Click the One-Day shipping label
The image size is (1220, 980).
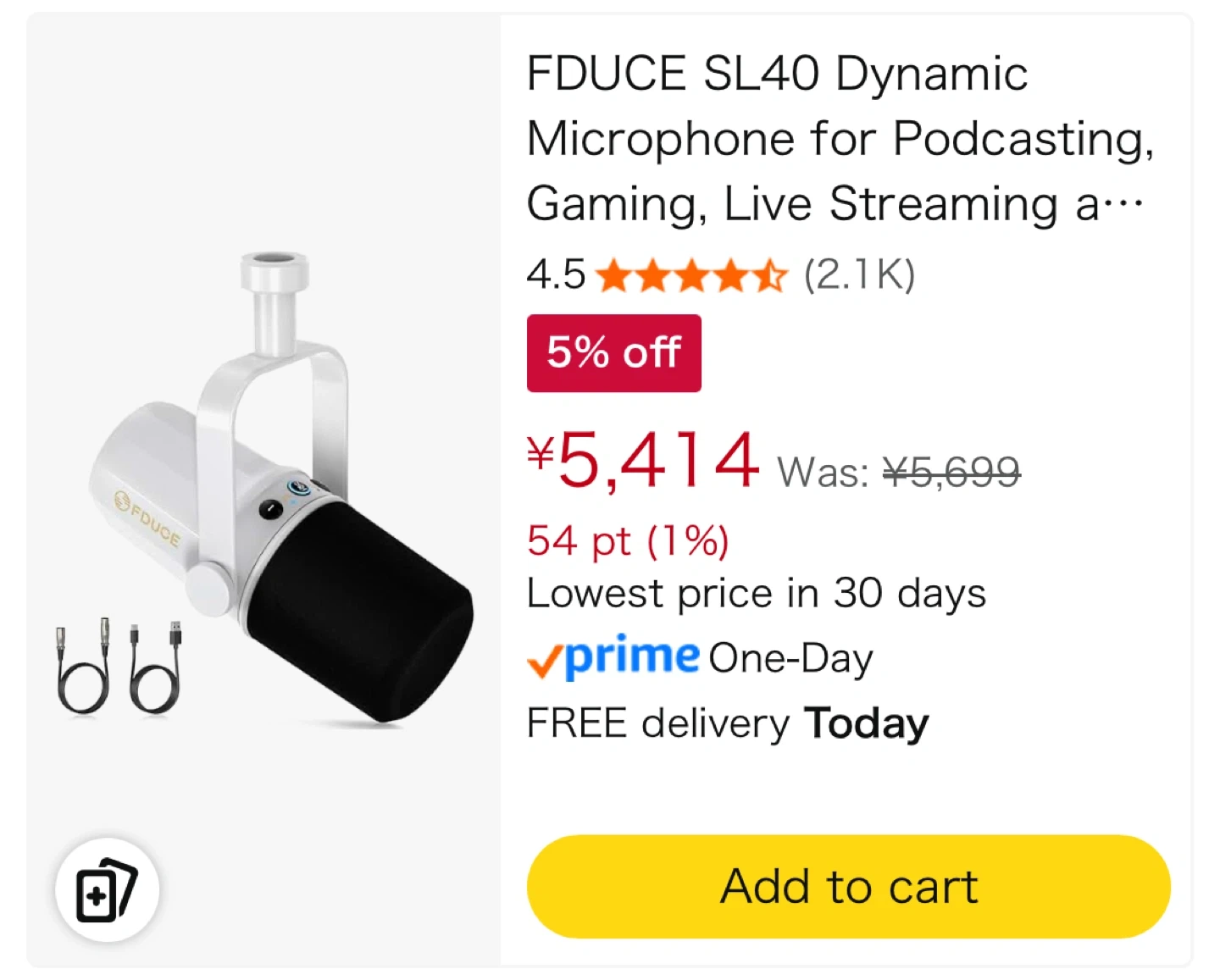pyautogui.click(x=790, y=658)
